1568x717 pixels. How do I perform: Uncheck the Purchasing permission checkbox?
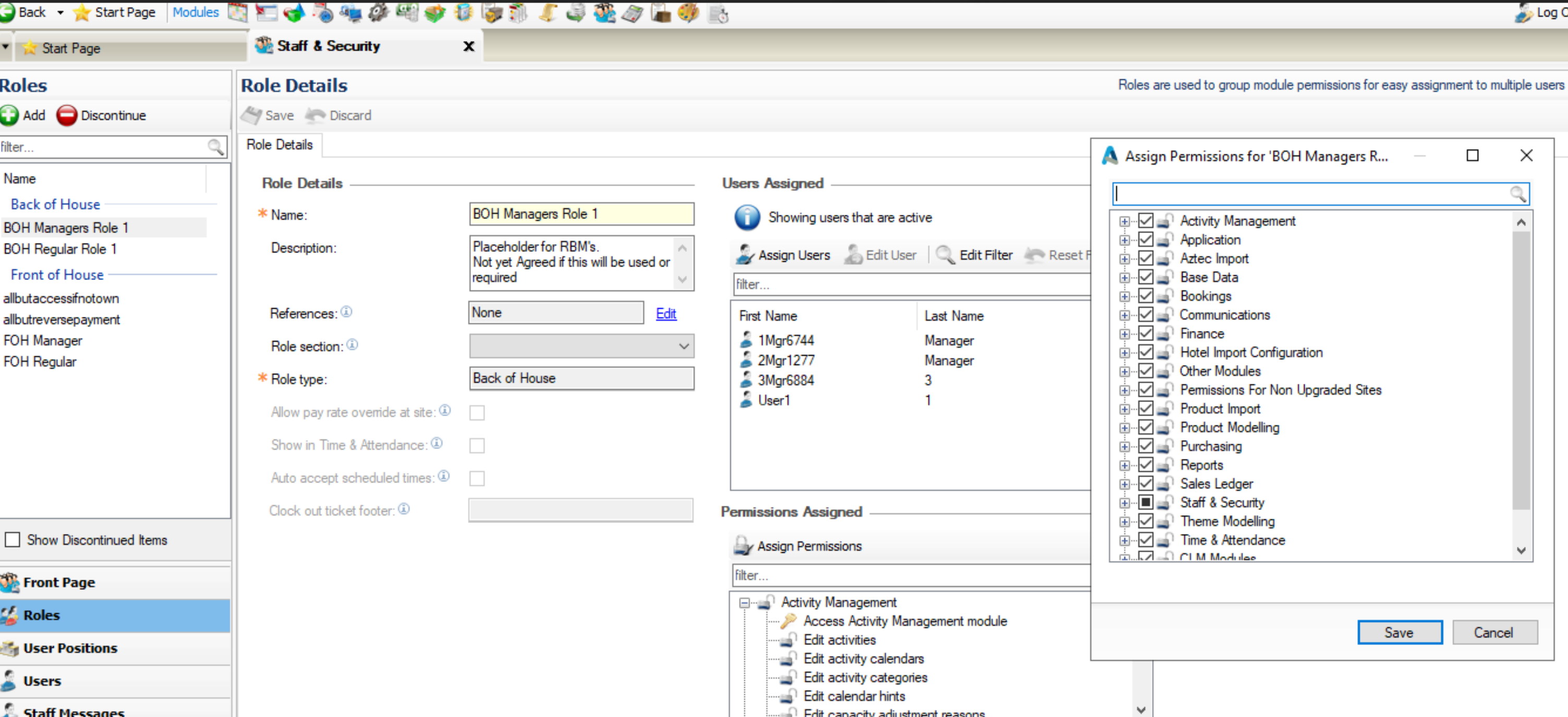click(x=1145, y=445)
